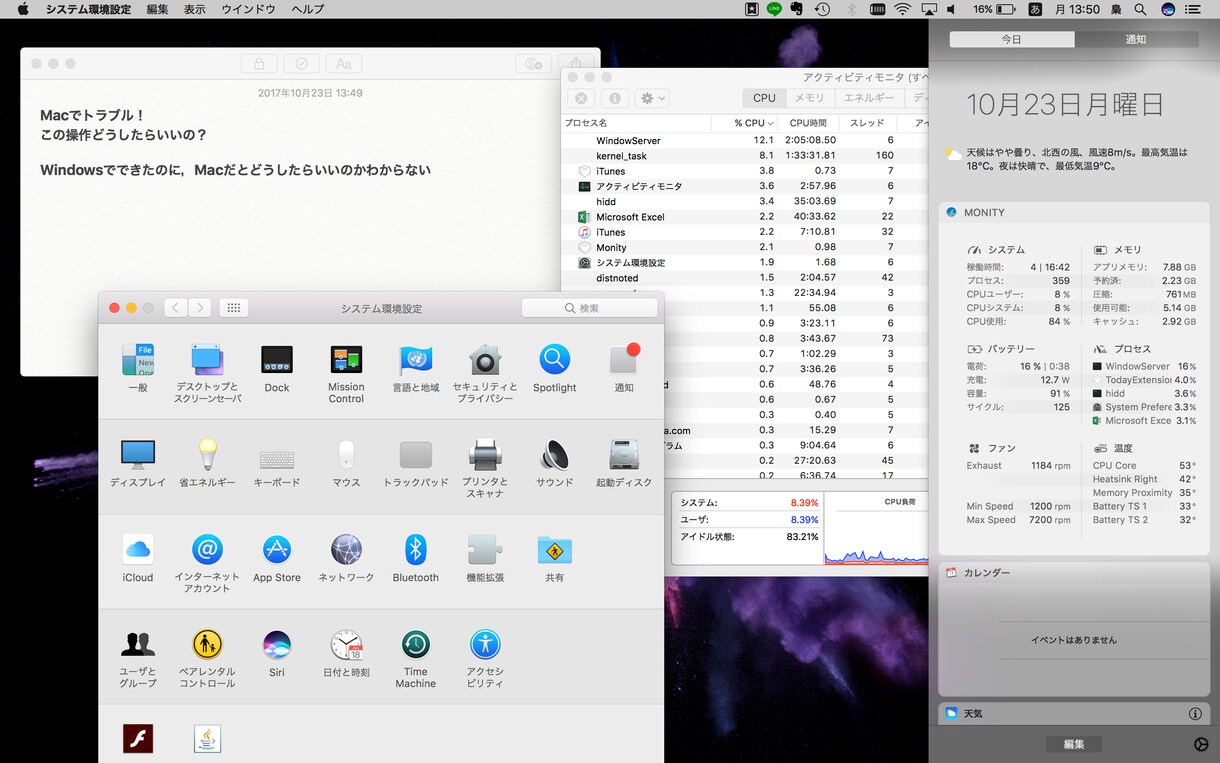1220x763 pixels.
Task: Go back in System Preferences
Action: coord(176,308)
